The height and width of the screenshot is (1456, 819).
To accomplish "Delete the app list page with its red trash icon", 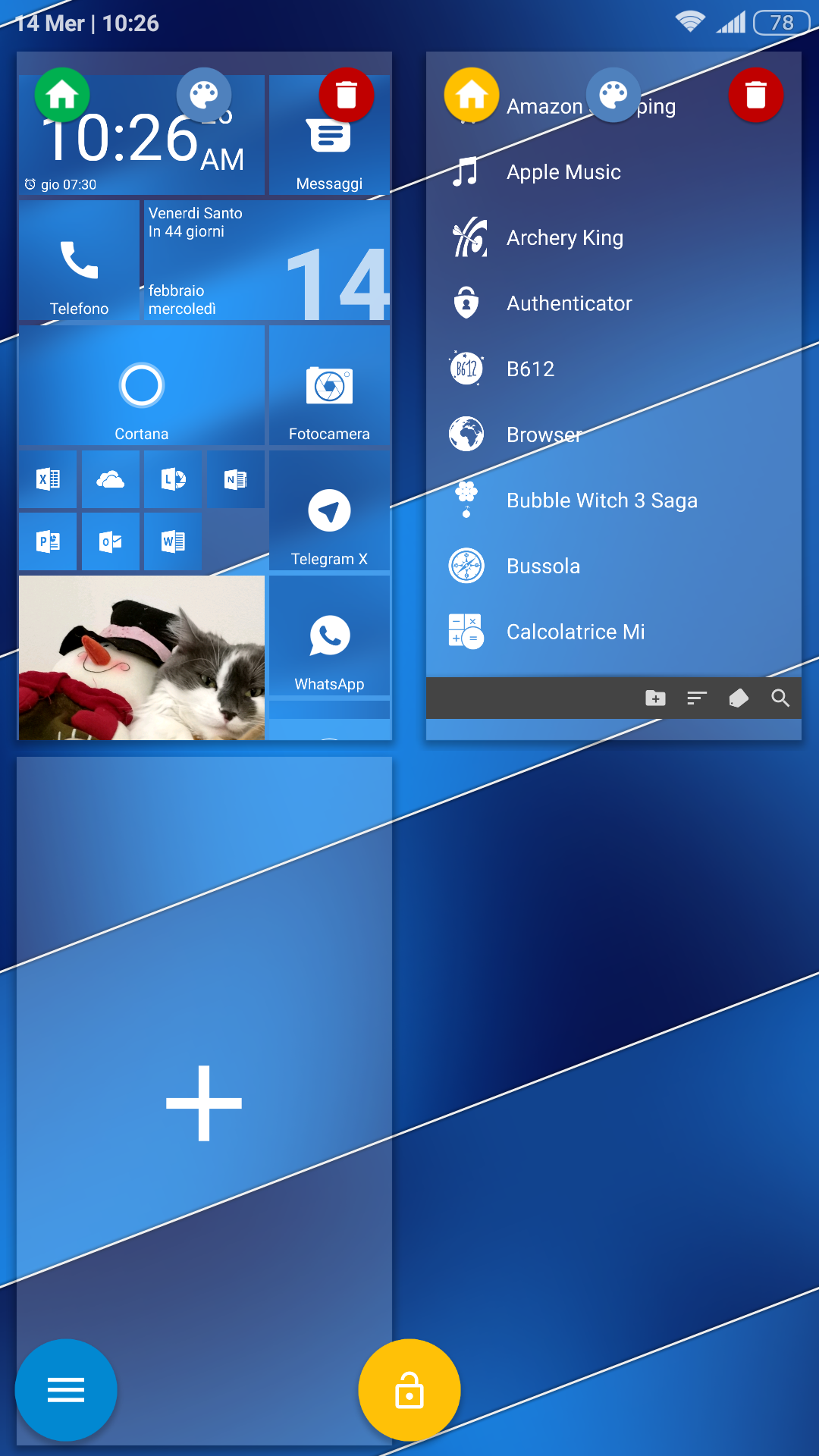I will 756,96.
